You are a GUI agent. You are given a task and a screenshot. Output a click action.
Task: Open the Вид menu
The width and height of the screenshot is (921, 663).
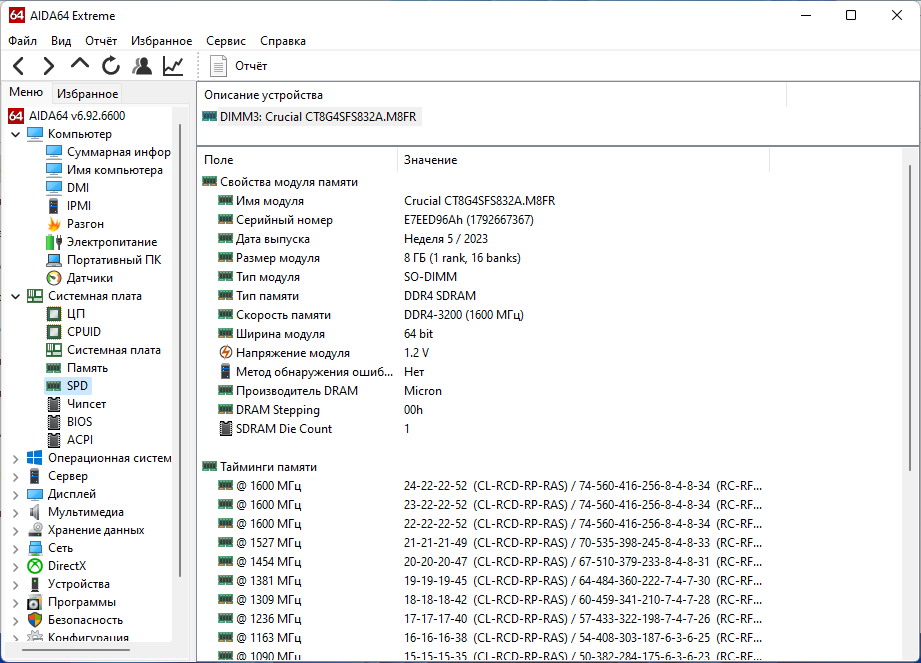point(60,41)
